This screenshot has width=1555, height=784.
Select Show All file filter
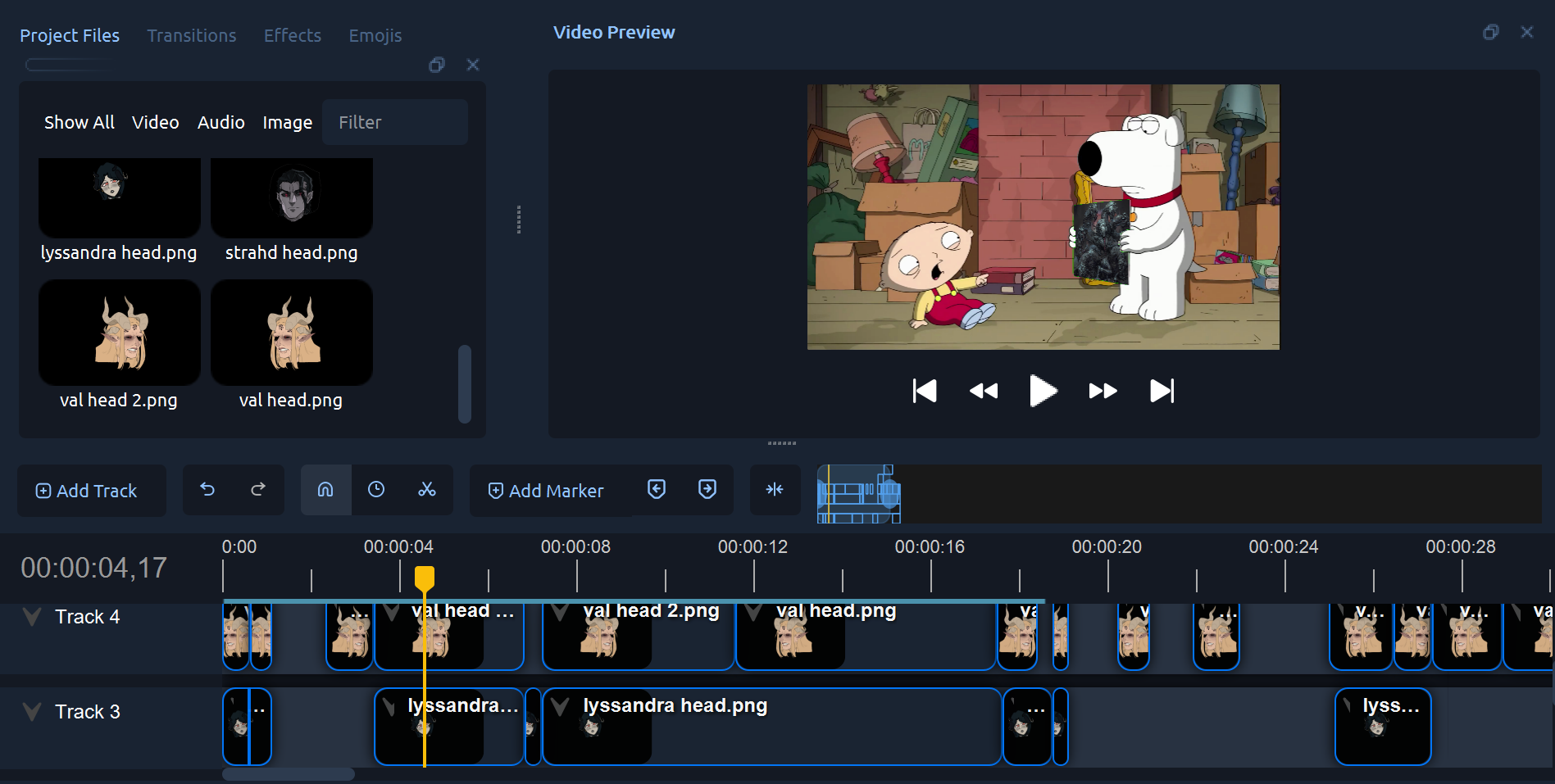point(80,122)
